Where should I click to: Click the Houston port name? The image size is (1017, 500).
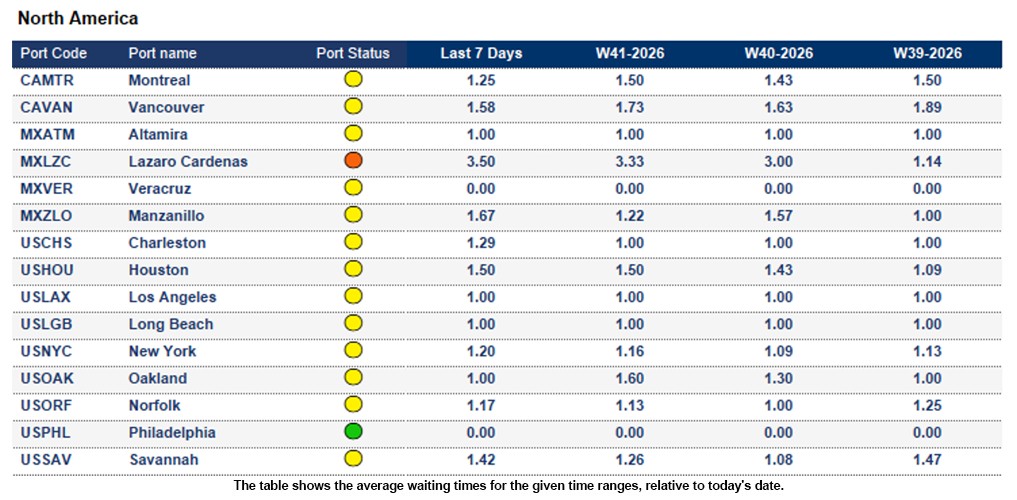(159, 270)
